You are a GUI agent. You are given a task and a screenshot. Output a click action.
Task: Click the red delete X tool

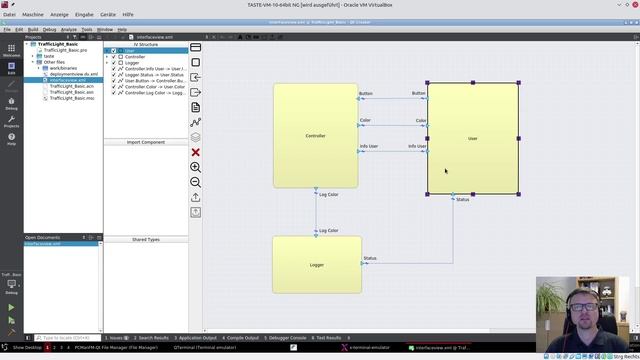pos(196,152)
